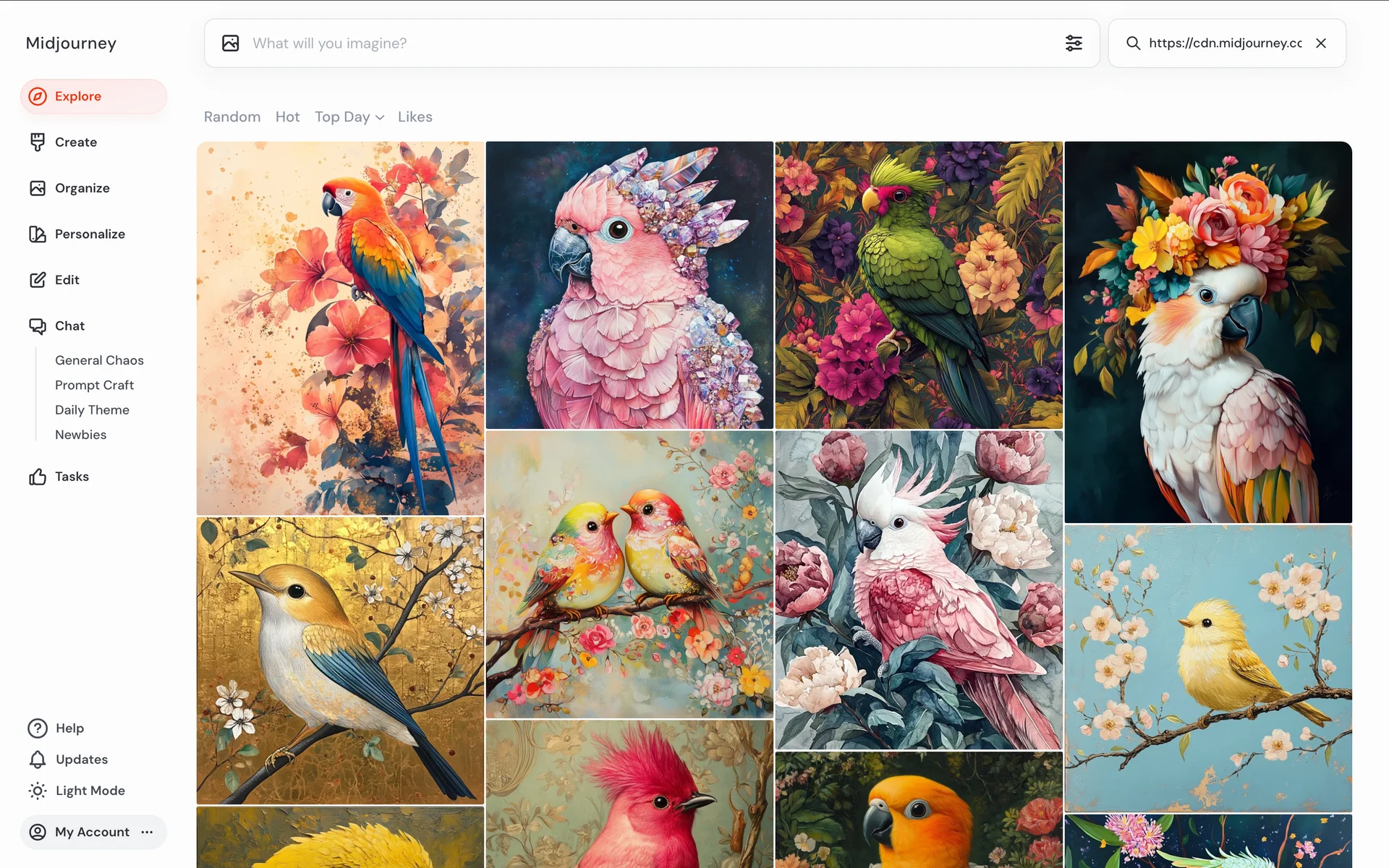The image size is (1389, 868).
Task: Clear the search field with X
Action: (x=1321, y=43)
